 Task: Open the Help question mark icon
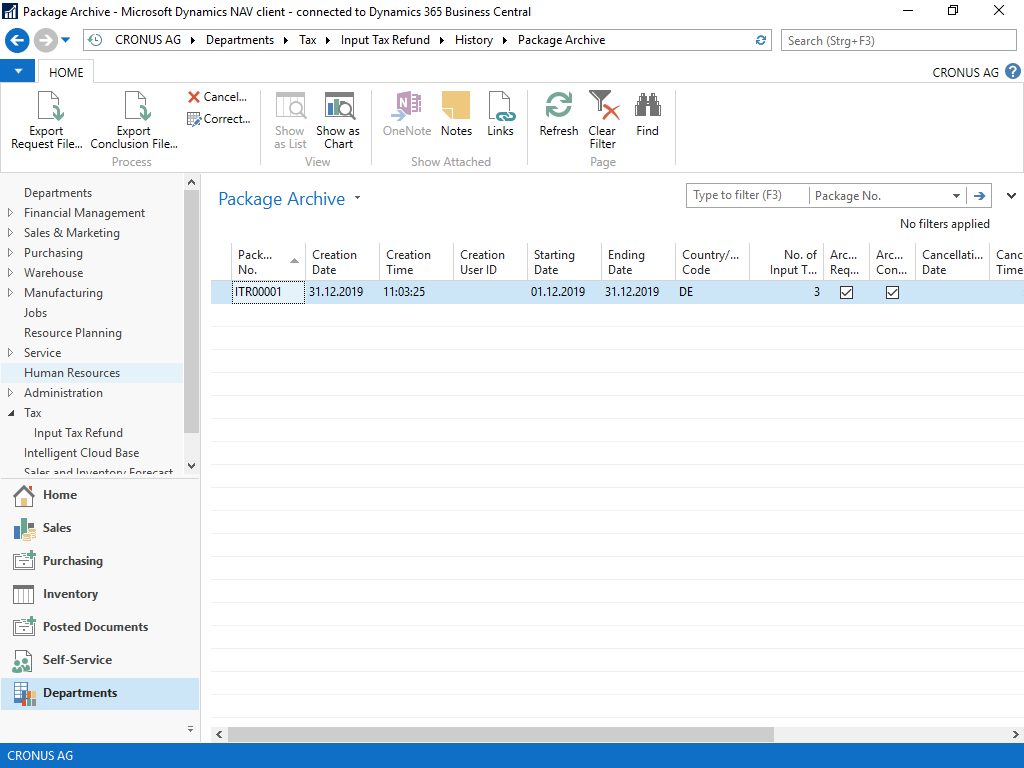pos(1012,71)
